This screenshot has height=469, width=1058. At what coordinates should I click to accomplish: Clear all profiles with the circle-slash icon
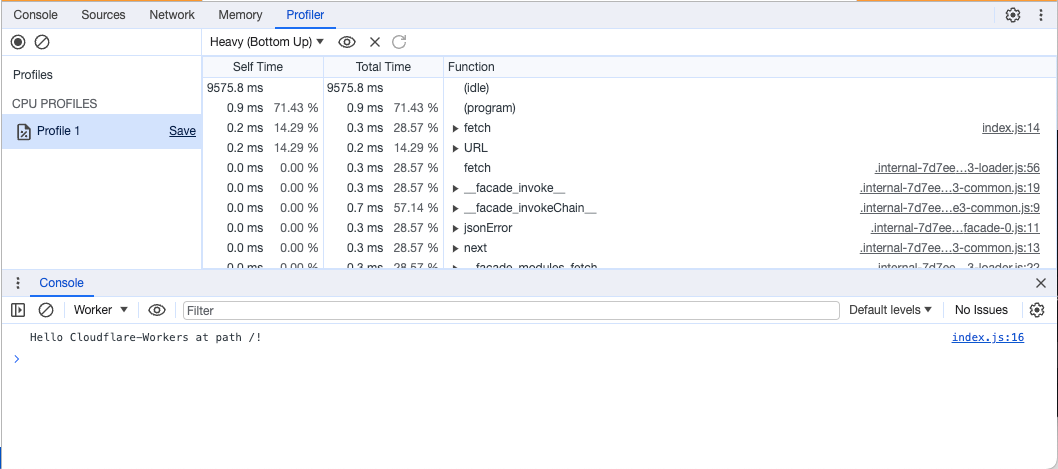click(x=42, y=42)
